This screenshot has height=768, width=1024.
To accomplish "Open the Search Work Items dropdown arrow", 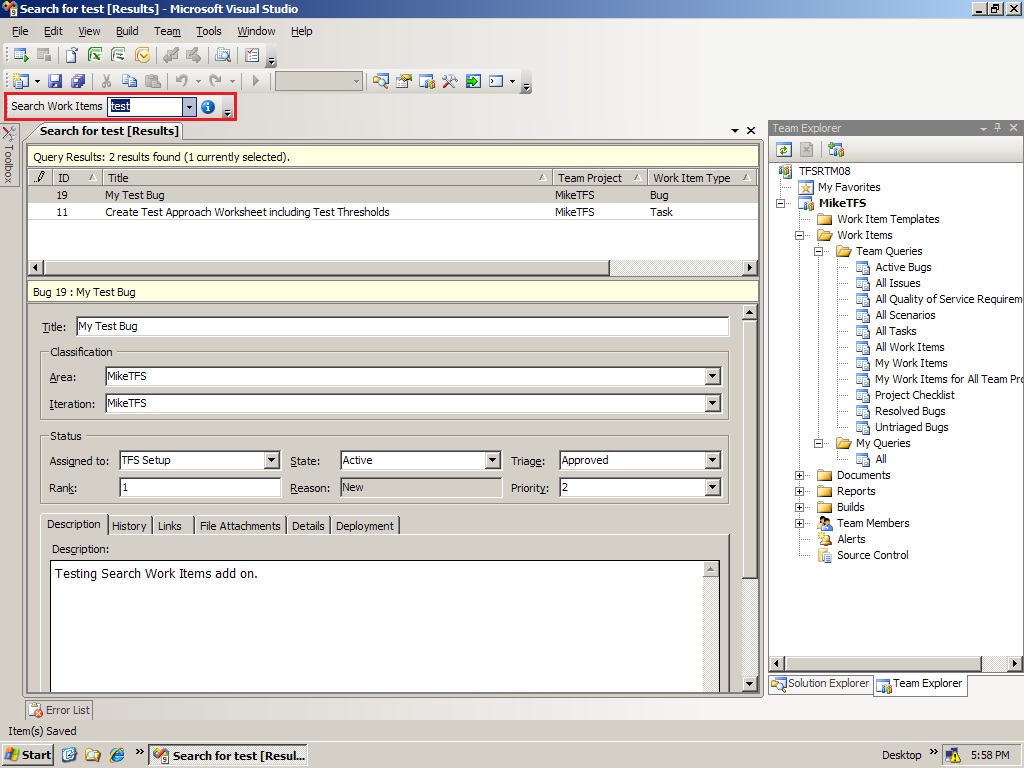I will (x=189, y=106).
